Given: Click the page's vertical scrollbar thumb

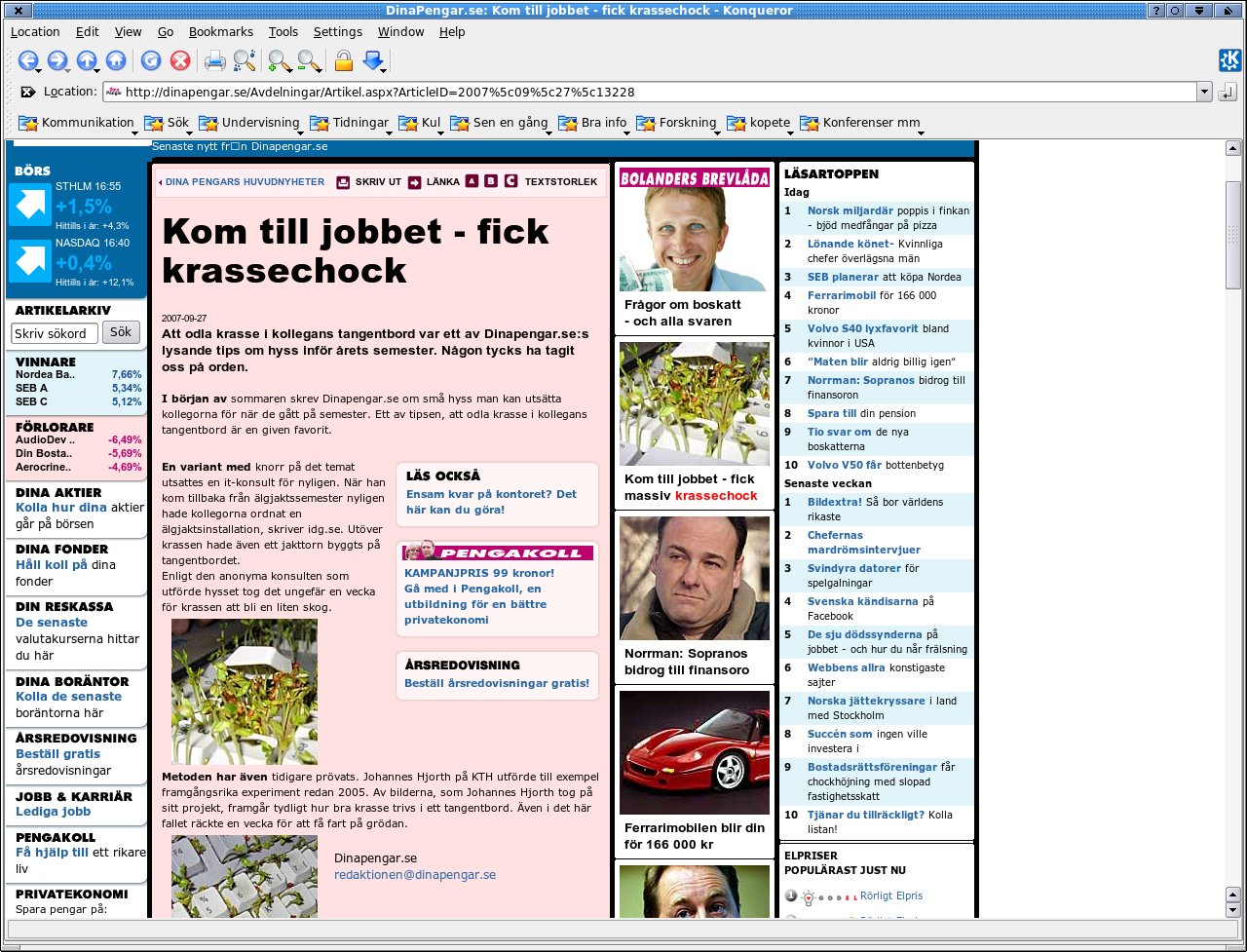Looking at the screenshot, I should tap(1232, 237).
